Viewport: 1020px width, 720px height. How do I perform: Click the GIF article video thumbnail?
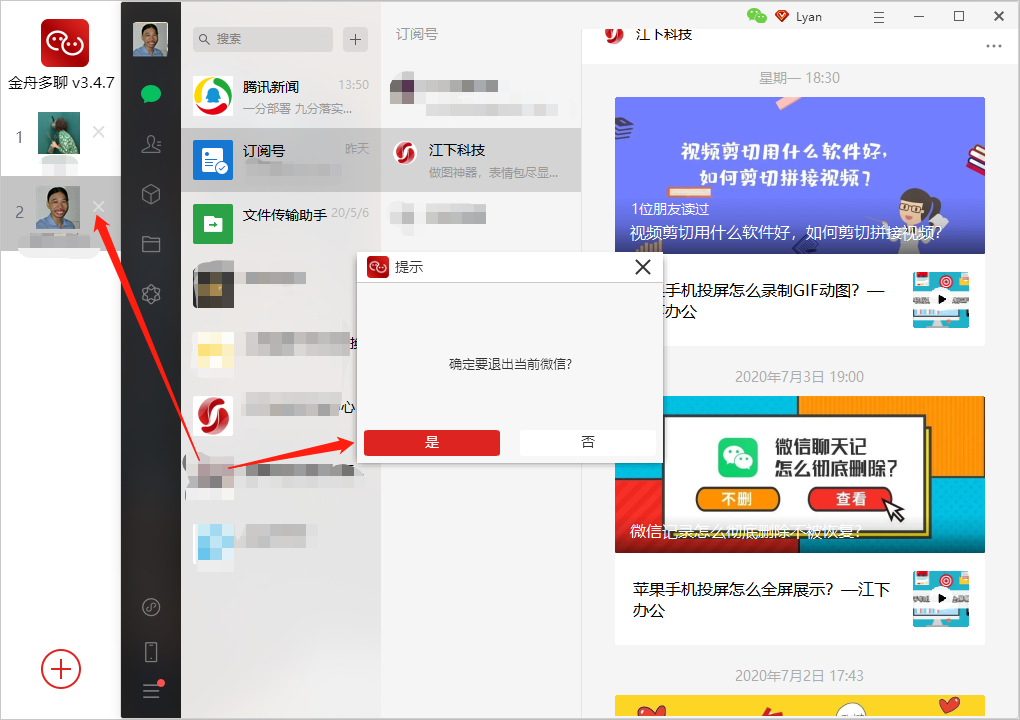(x=941, y=300)
